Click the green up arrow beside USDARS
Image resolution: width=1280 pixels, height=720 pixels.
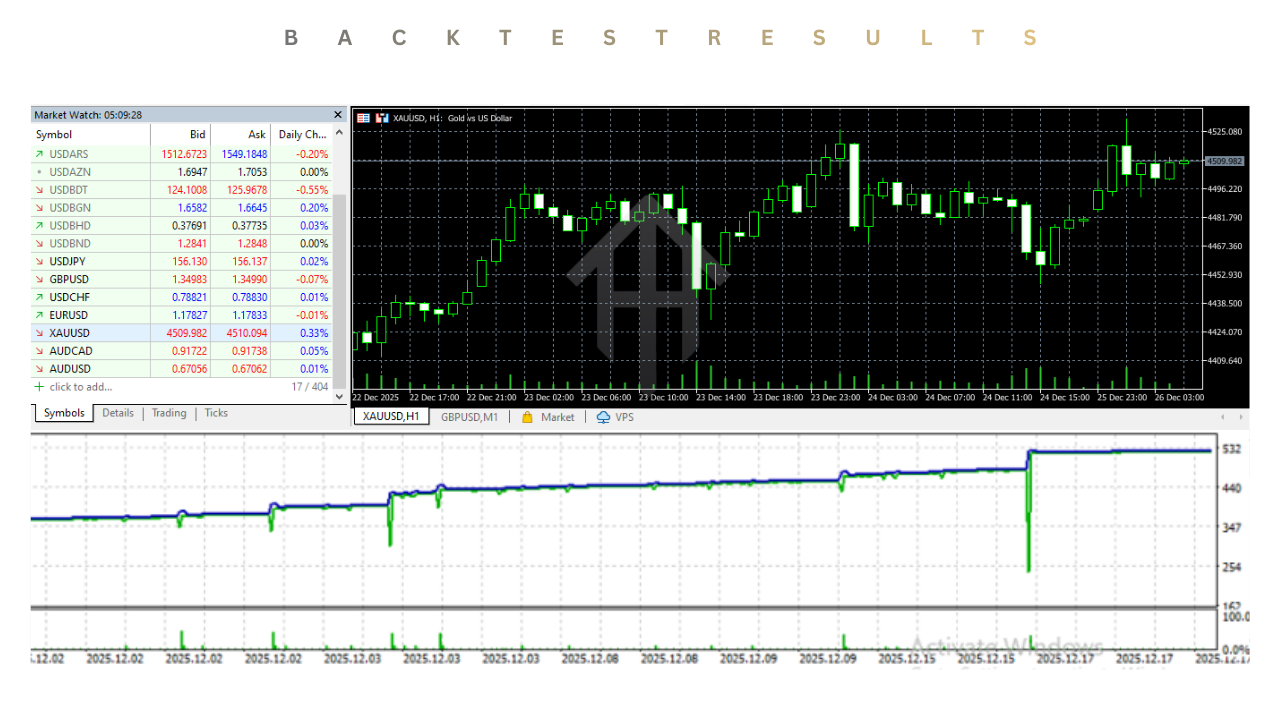tap(38, 153)
